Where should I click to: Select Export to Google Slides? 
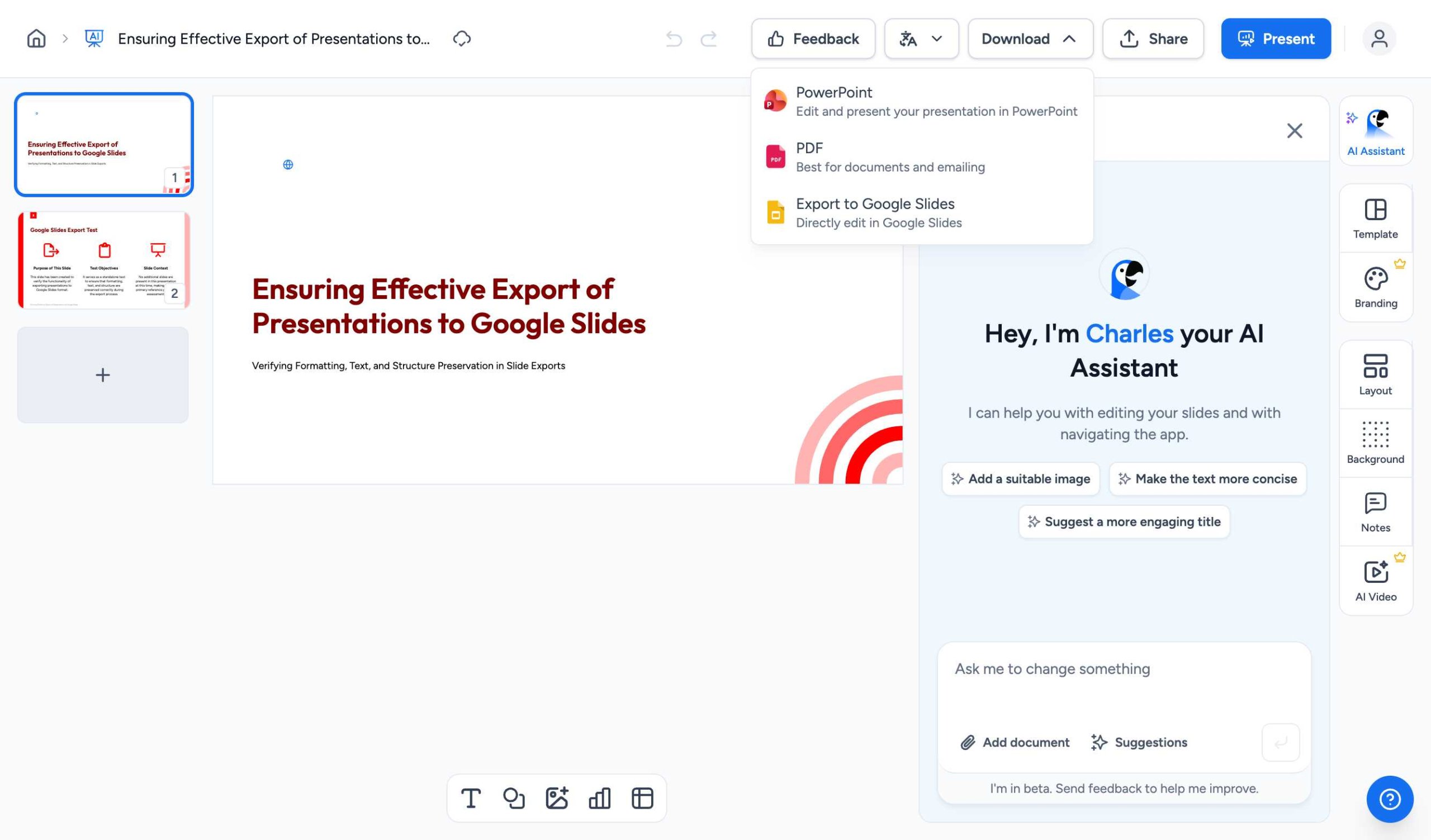876,212
